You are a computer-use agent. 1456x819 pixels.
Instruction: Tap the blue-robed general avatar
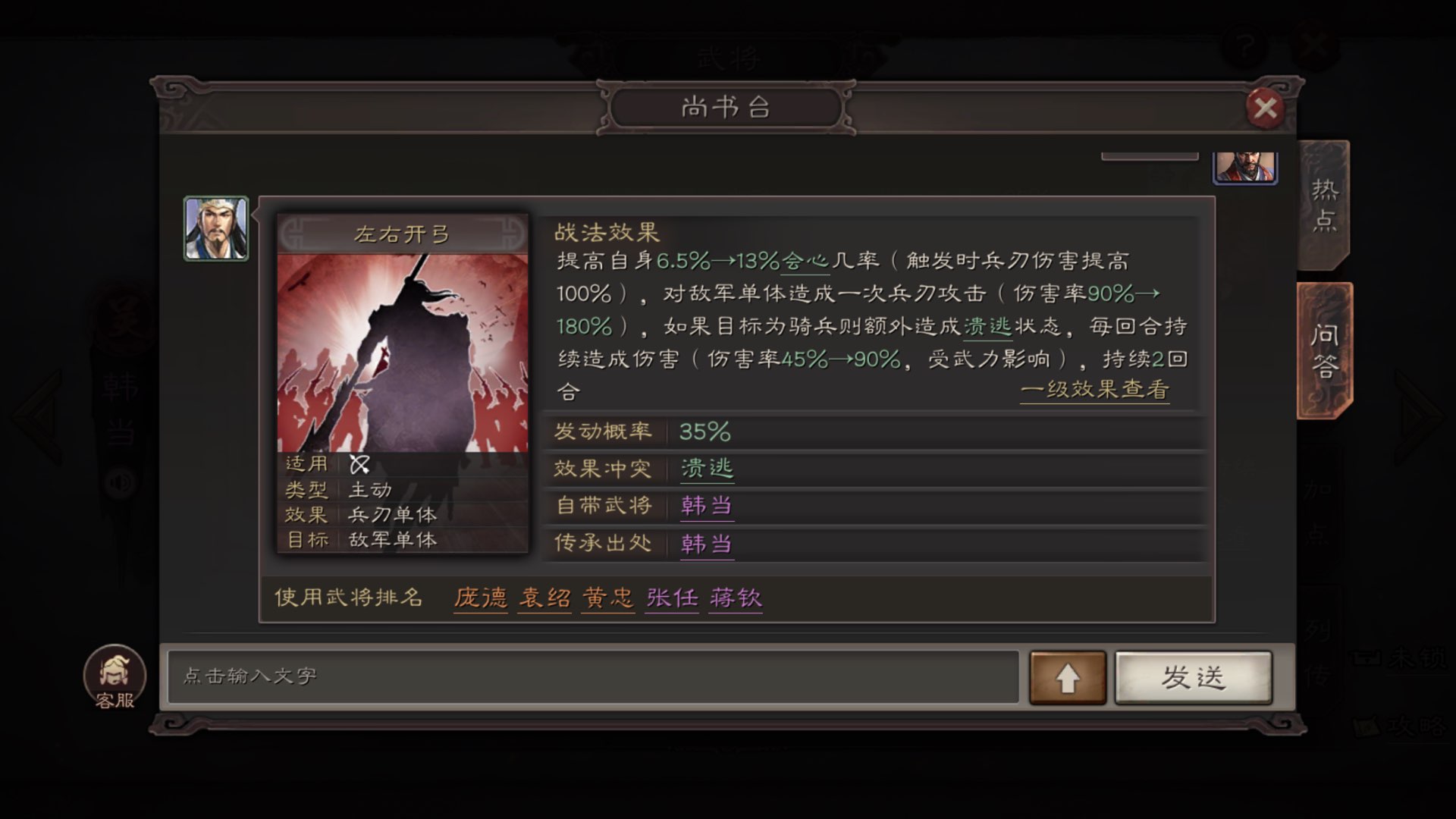[x=216, y=228]
